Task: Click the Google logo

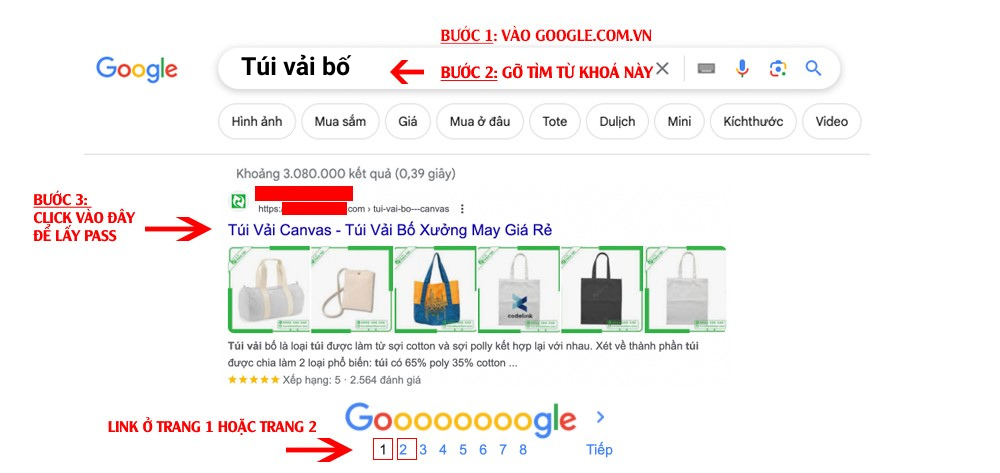Action: tap(136, 69)
